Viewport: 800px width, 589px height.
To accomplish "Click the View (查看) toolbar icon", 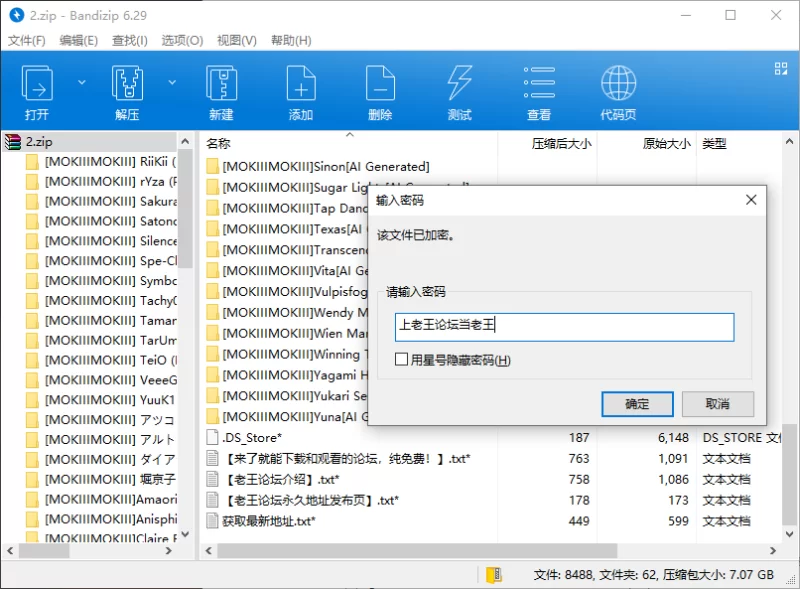I will 539,84.
